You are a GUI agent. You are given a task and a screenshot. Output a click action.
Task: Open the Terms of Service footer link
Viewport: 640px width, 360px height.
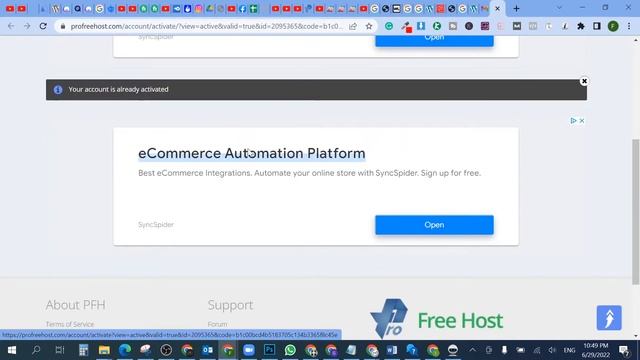coord(70,324)
